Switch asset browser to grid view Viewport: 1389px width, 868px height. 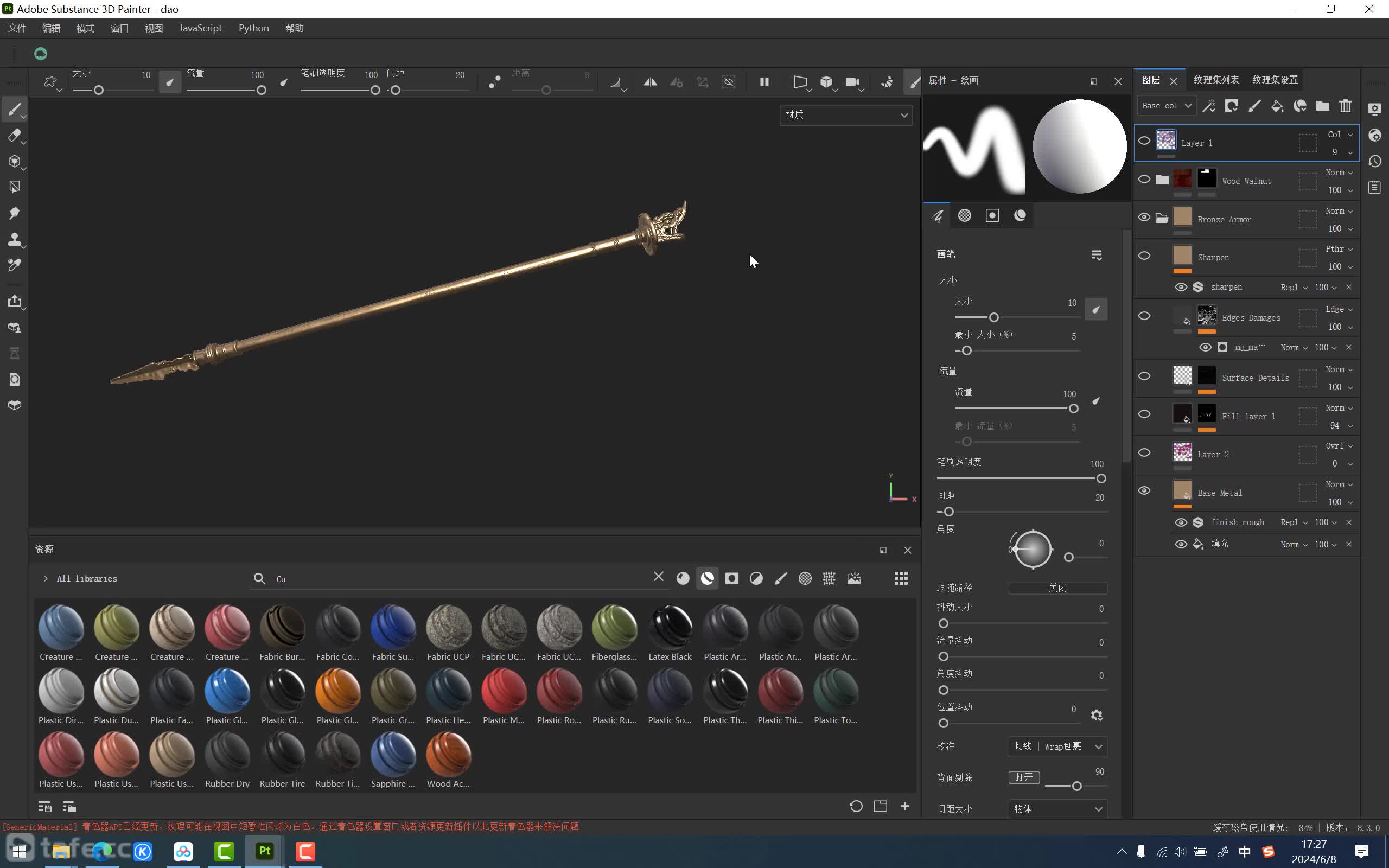[x=901, y=578]
